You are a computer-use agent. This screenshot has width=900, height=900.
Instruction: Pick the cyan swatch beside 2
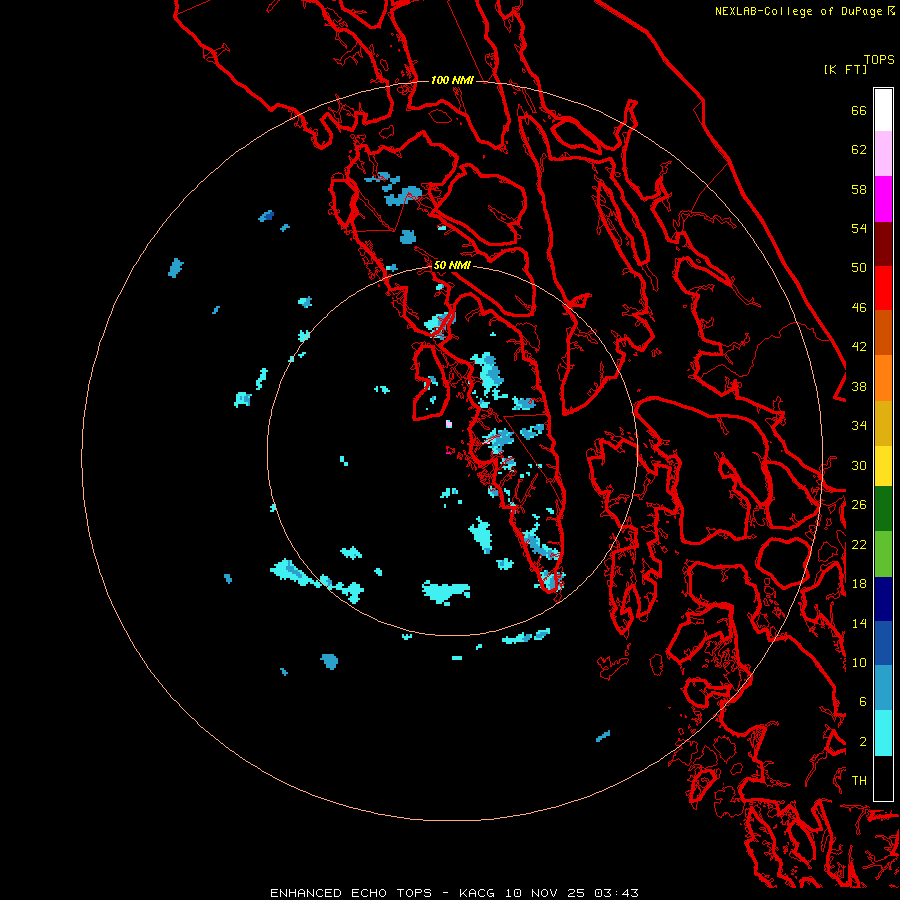[x=883, y=733]
